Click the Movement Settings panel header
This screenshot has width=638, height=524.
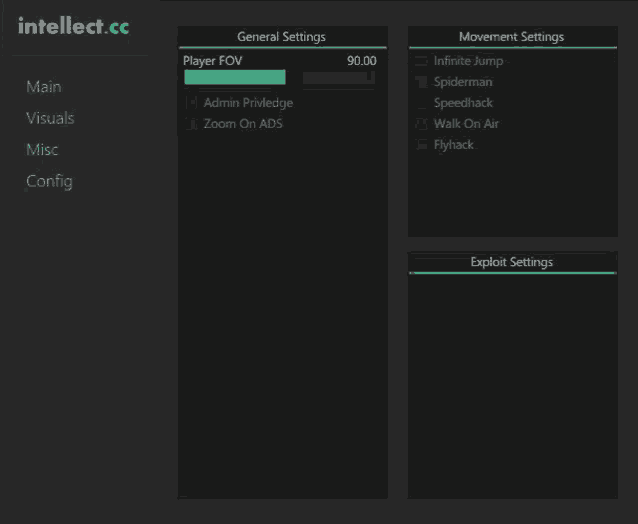(511, 37)
